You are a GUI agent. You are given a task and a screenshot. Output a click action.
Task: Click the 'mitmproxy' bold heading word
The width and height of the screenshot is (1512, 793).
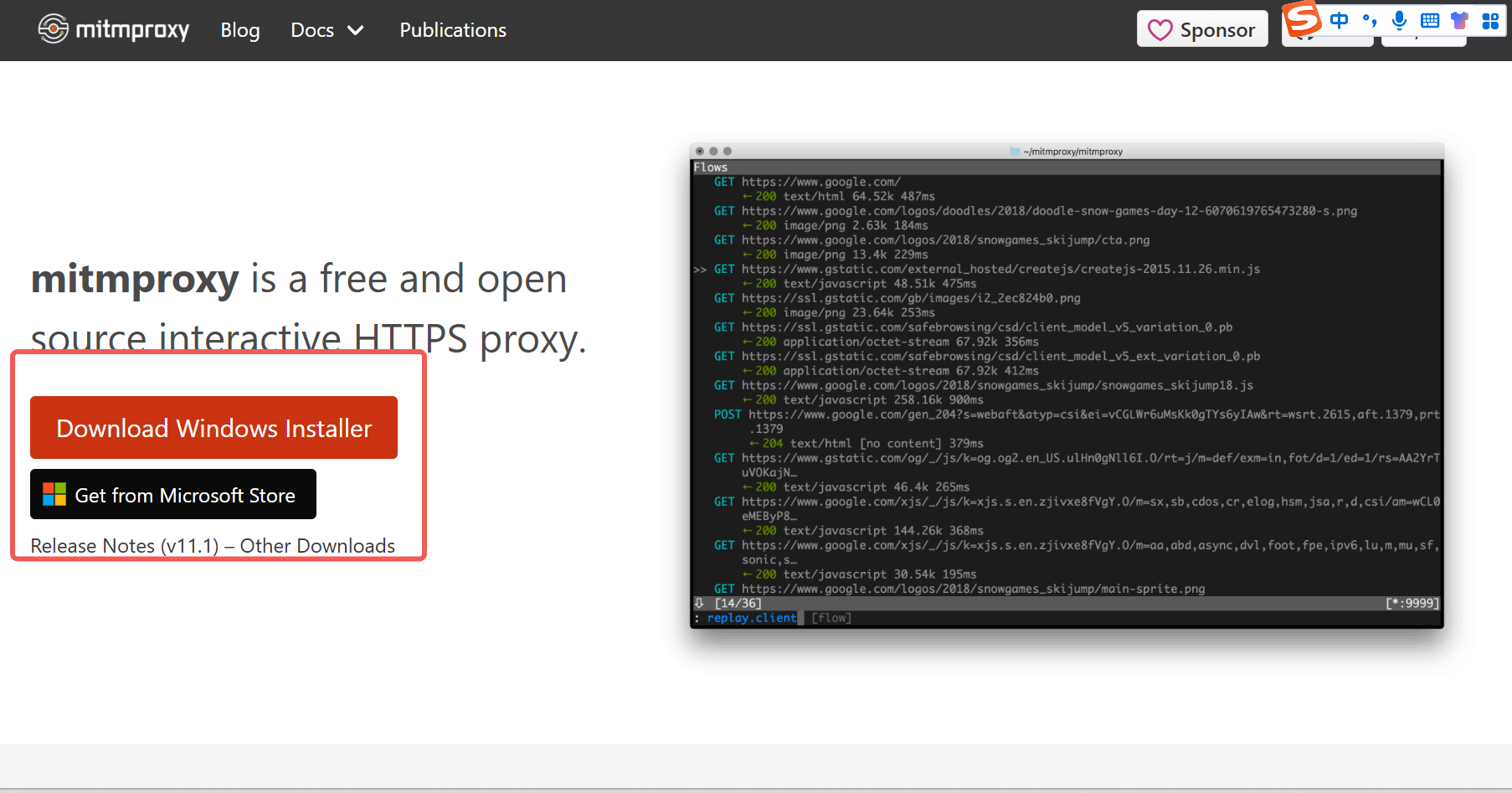click(x=135, y=279)
